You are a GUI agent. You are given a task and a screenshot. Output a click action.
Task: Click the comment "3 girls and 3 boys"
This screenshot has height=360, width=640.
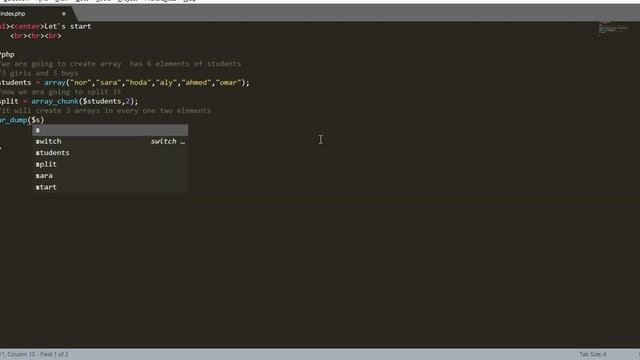(39, 73)
